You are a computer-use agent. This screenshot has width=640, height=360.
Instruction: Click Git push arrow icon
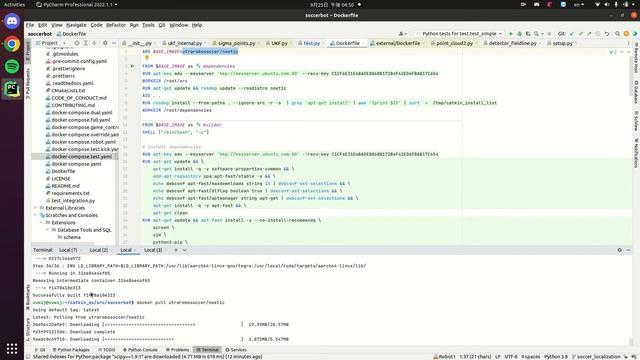(589, 34)
